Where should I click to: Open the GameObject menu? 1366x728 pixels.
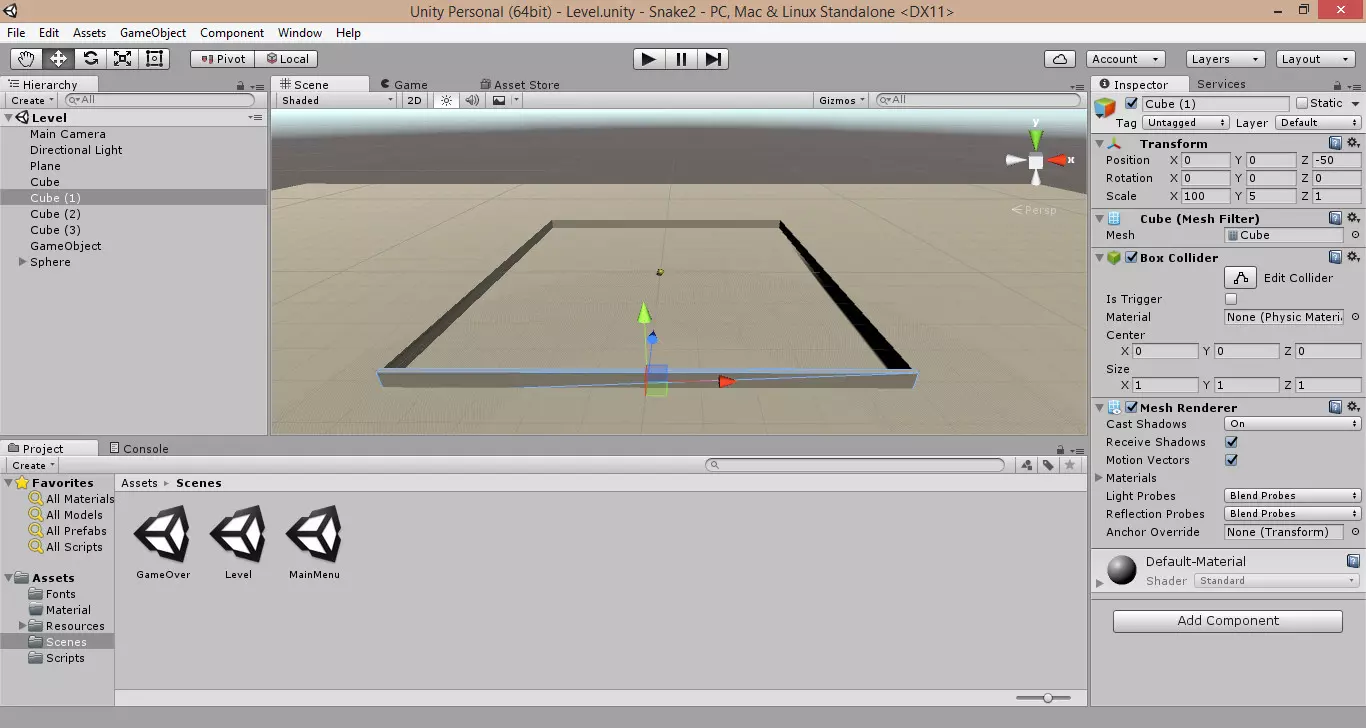(153, 33)
